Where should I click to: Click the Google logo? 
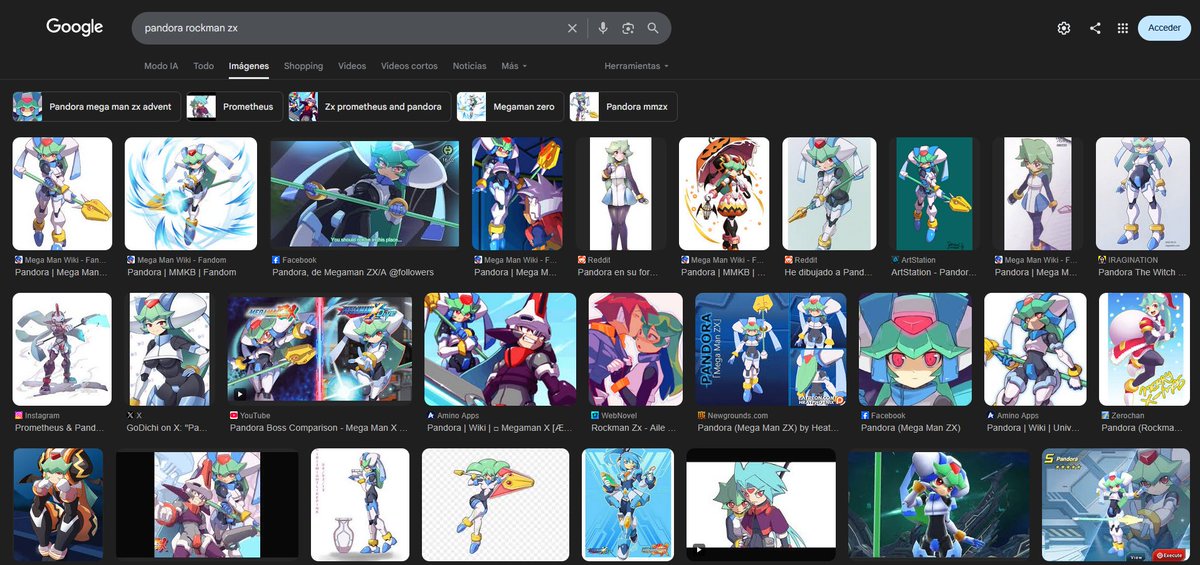coord(75,27)
